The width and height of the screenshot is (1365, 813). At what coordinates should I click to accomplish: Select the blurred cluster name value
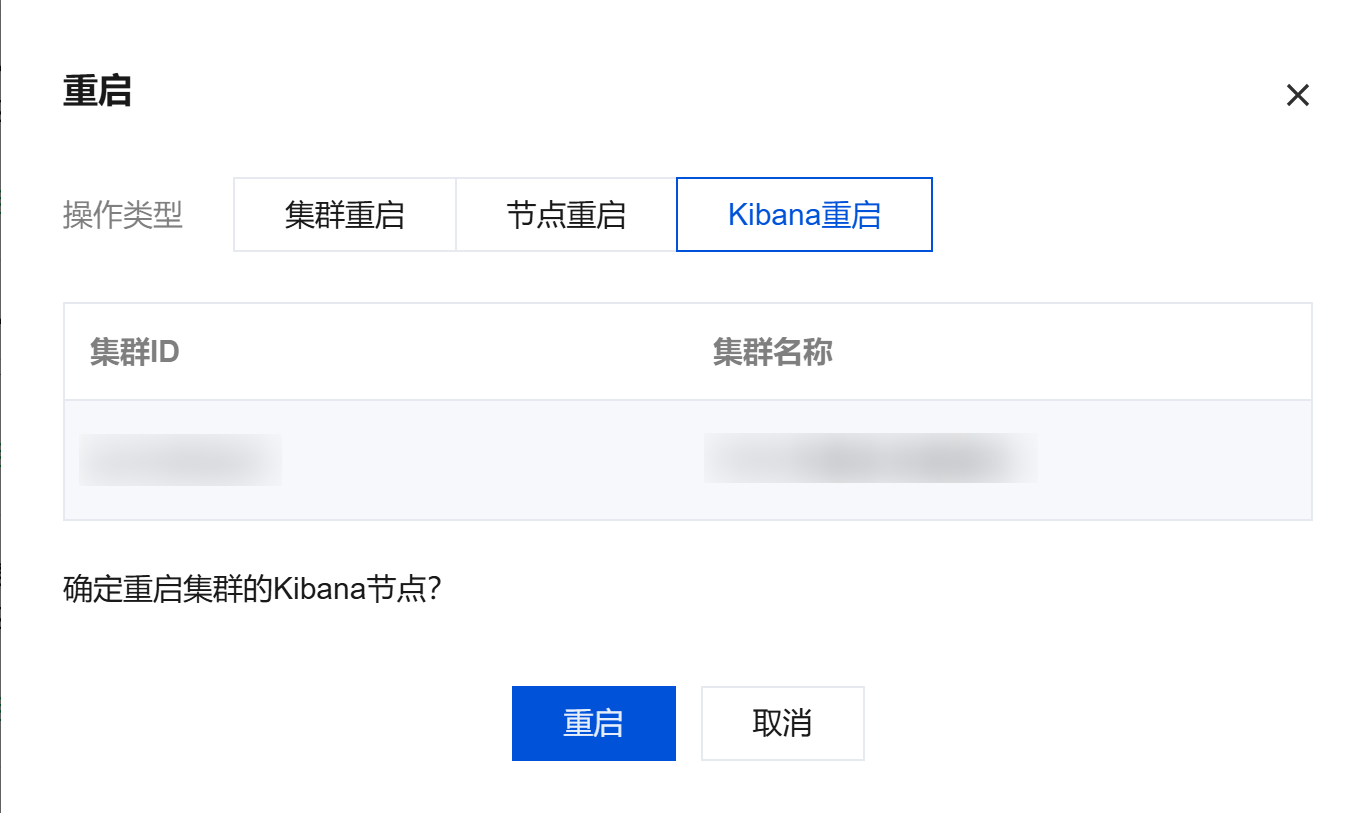coord(870,458)
